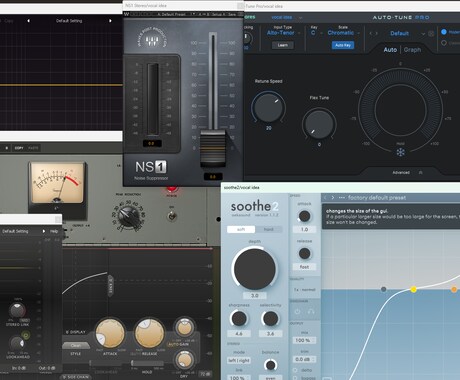This screenshot has width=460, height=380.
Task: Toggle the soothe2 sidechain power icon
Action: pyautogui.click(x=298, y=311)
